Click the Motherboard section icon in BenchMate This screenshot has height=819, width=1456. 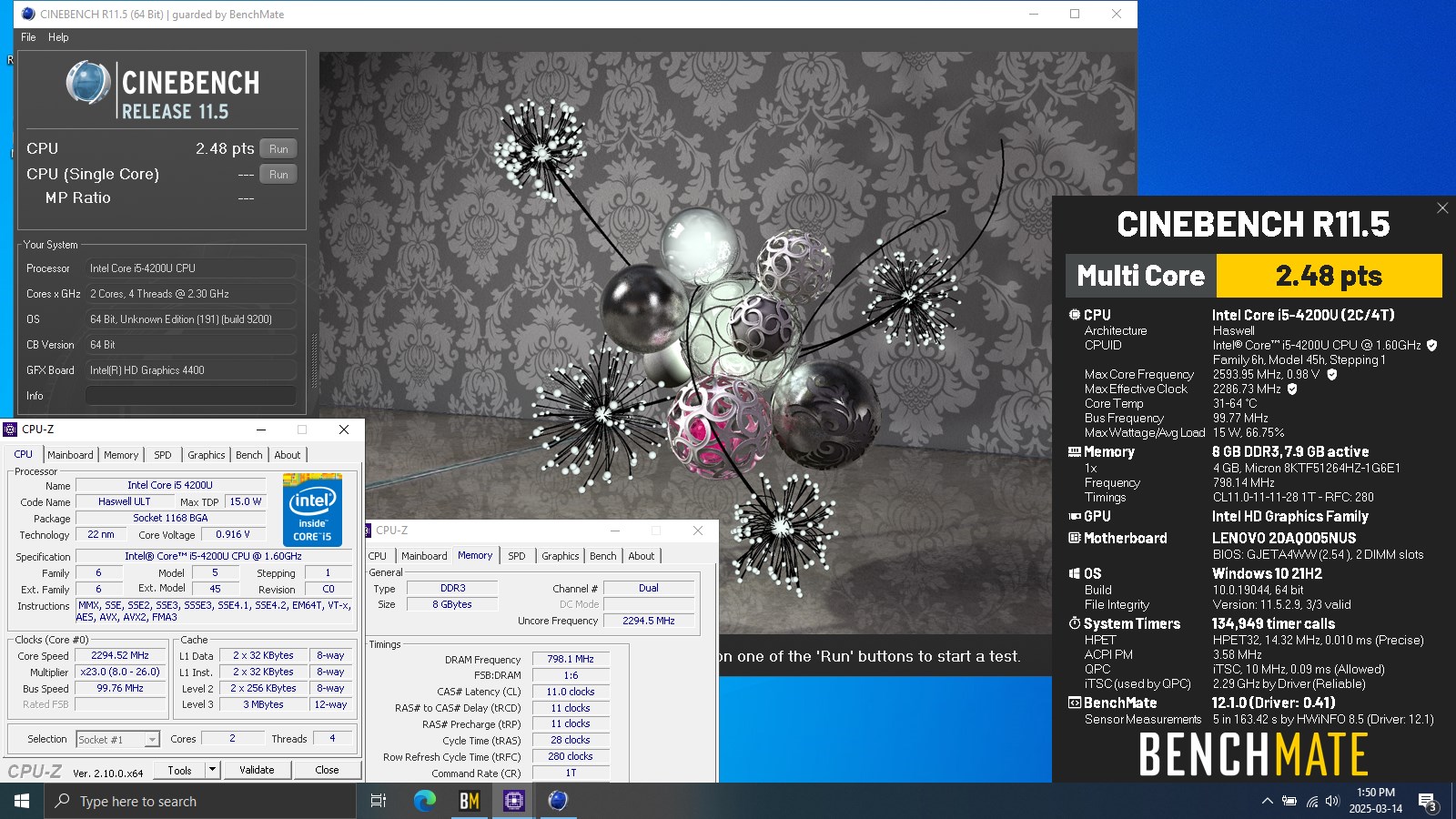click(1074, 538)
